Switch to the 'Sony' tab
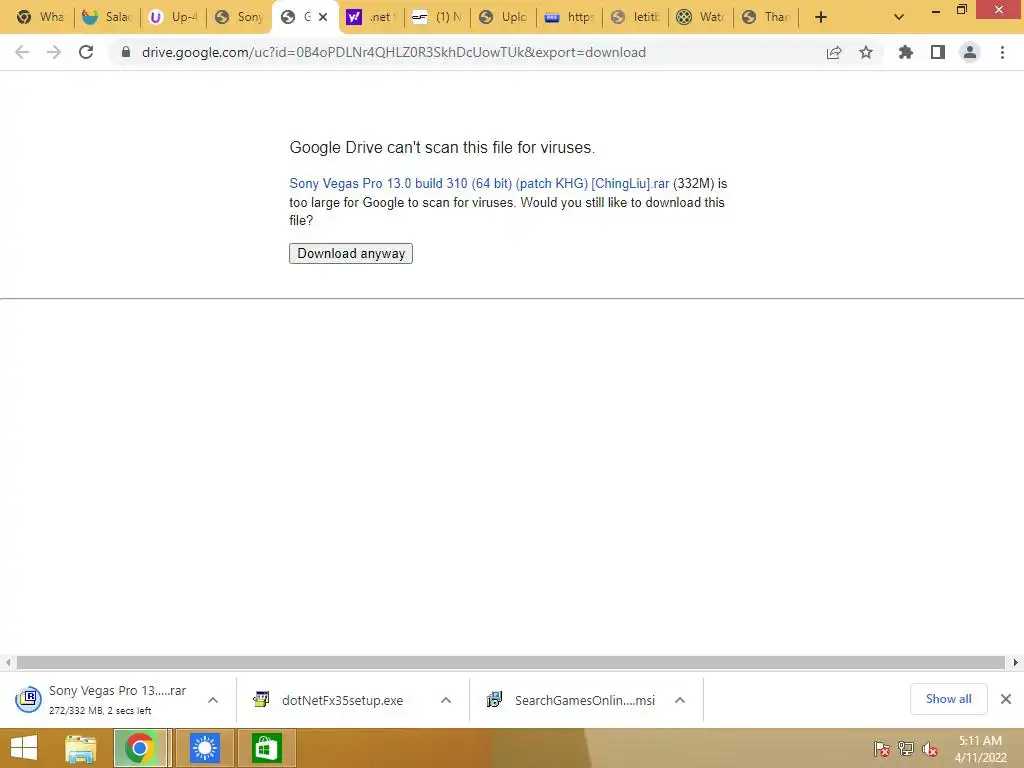Screen dimensions: 1024x768 [240, 17]
